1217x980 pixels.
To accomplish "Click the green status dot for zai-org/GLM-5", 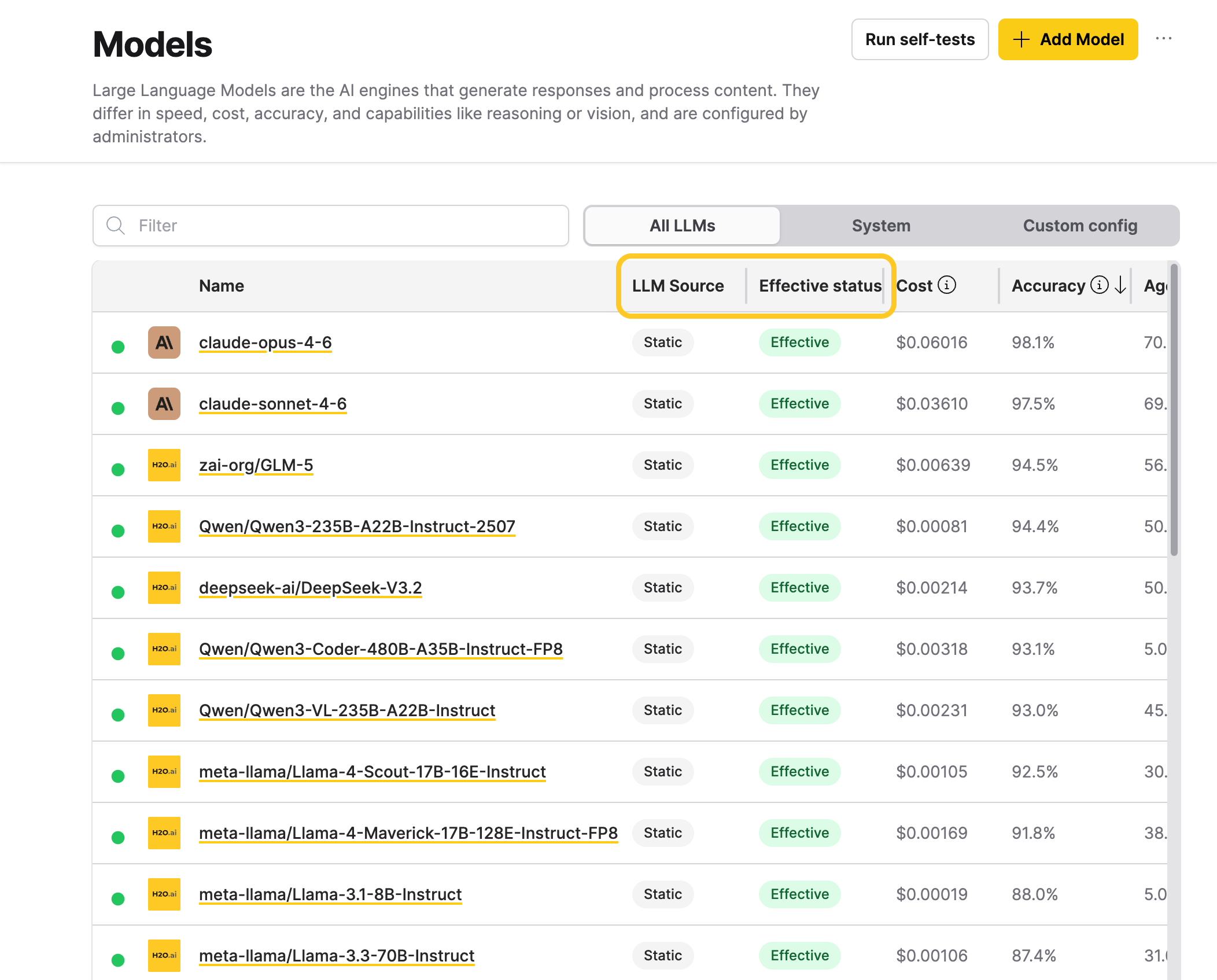I will click(x=118, y=470).
